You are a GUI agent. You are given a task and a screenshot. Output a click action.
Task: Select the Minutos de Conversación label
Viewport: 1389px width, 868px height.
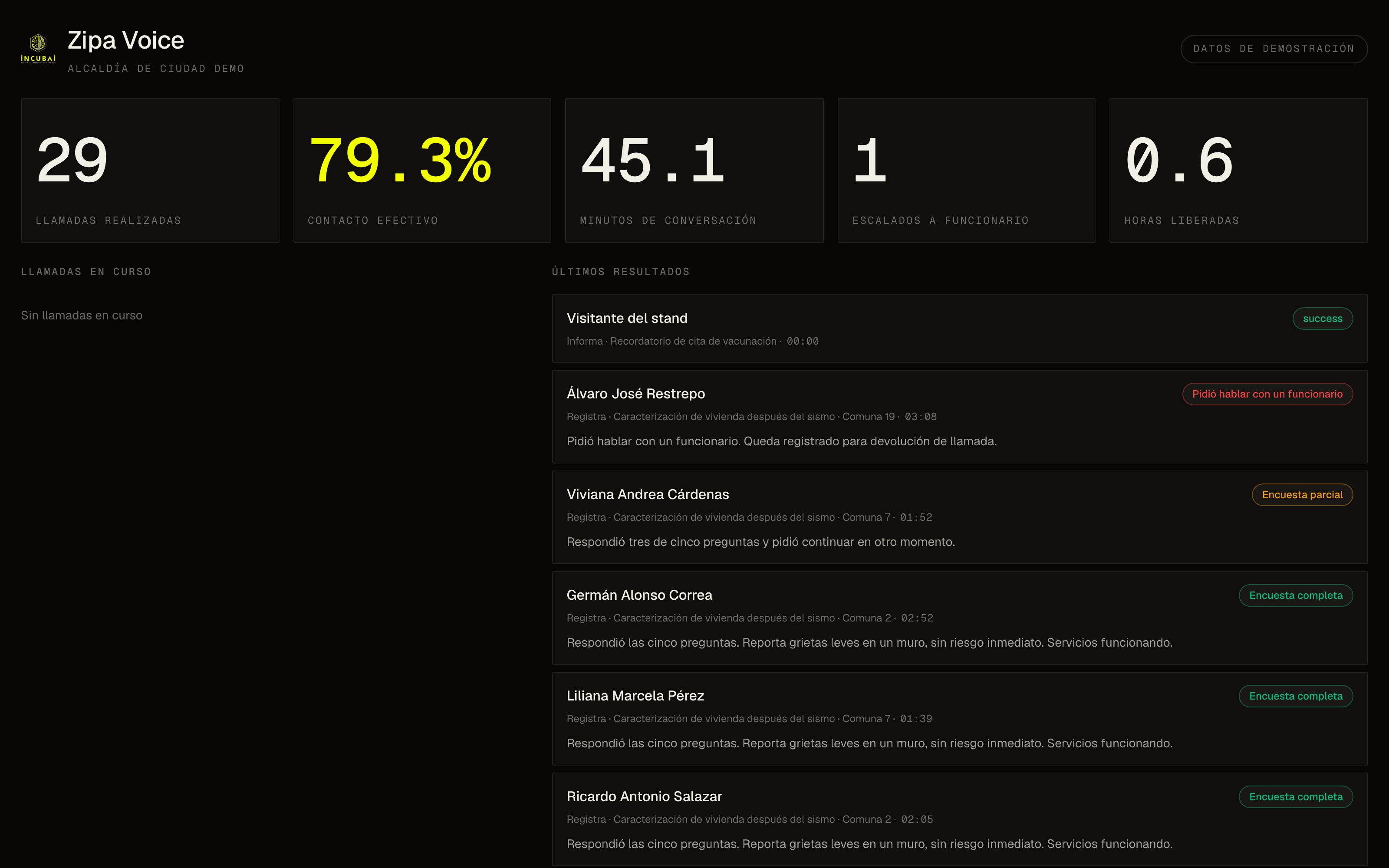pyautogui.click(x=668, y=220)
